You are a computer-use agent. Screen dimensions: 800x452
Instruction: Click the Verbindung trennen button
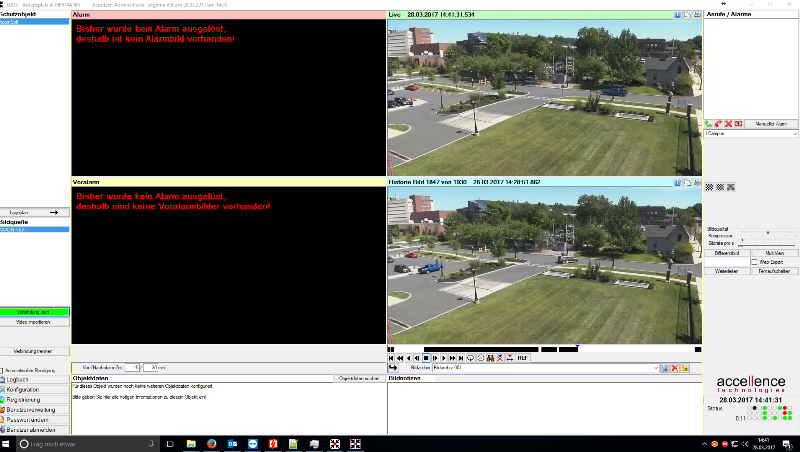[x=34, y=351]
